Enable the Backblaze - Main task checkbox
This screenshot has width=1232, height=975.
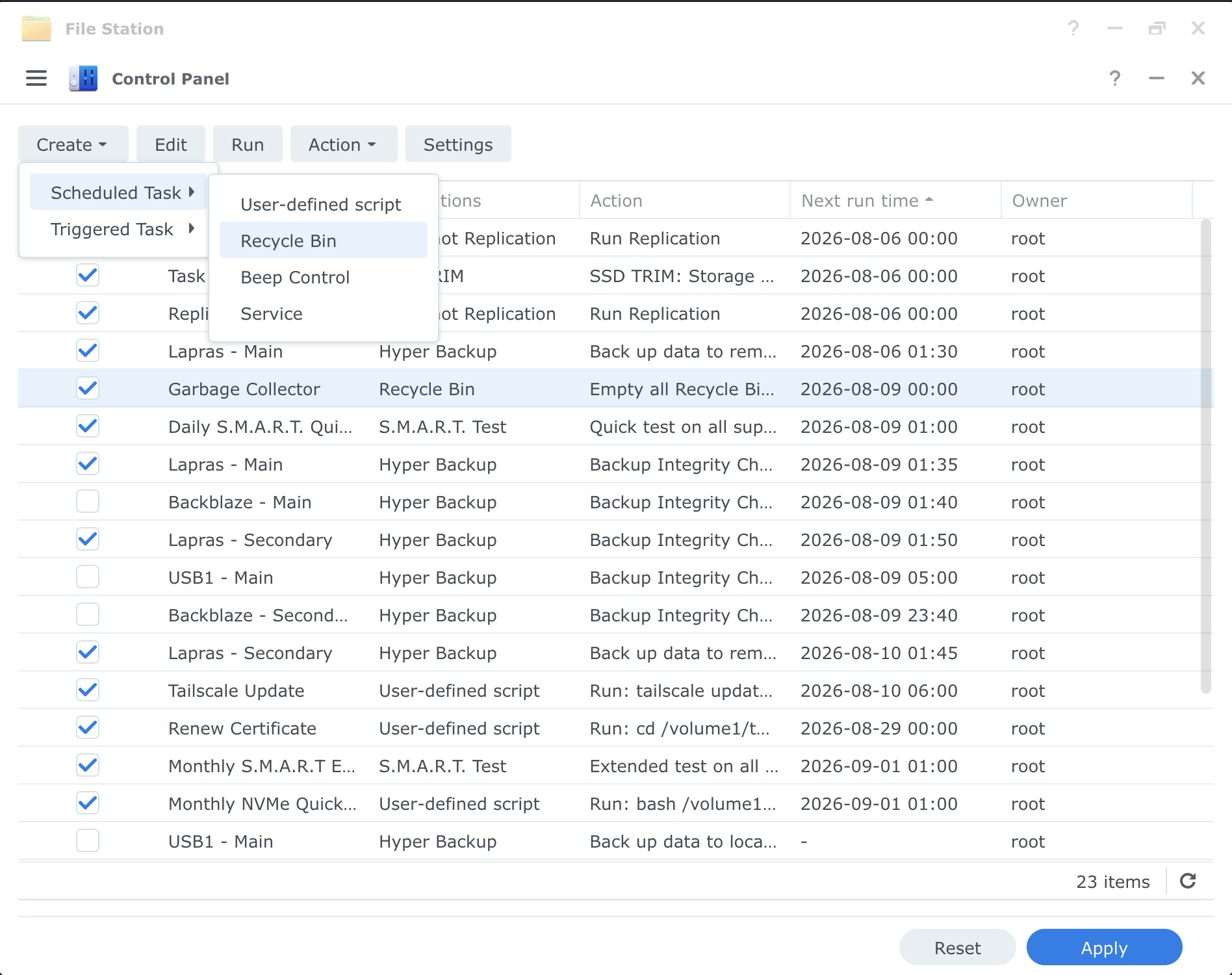pos(88,502)
